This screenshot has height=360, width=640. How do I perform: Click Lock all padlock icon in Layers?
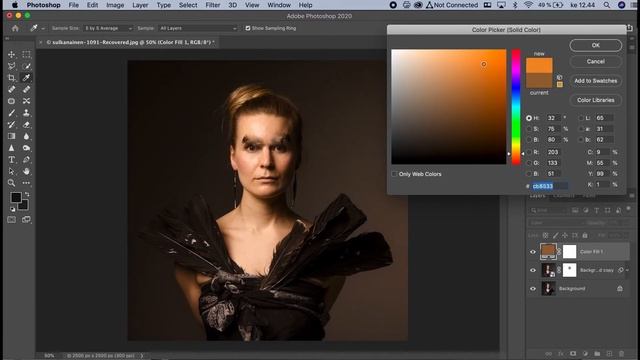pyautogui.click(x=585, y=236)
